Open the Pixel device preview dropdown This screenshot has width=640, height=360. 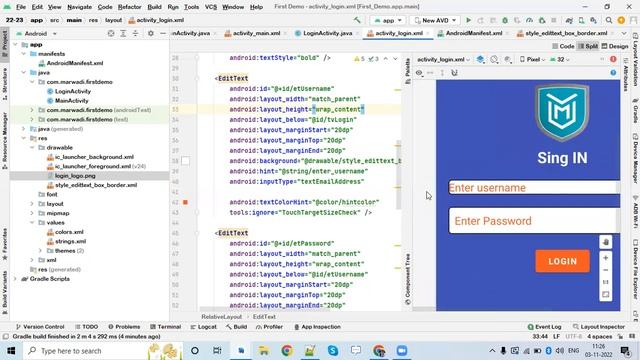(532, 60)
